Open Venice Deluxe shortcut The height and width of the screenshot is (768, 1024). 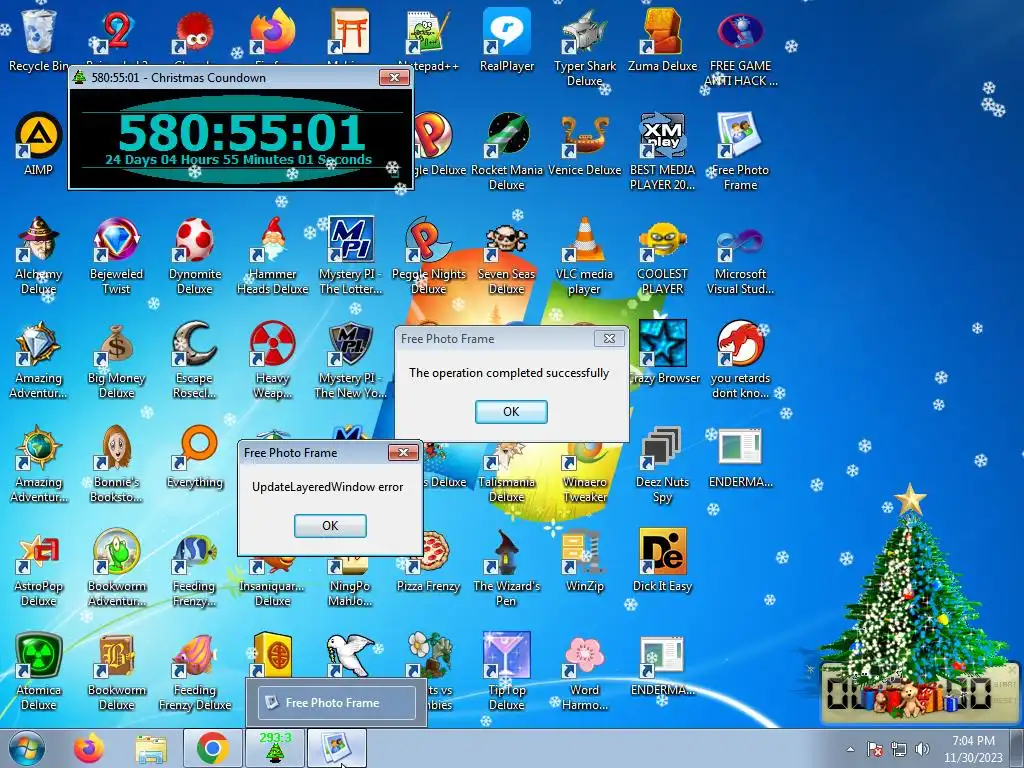[584, 144]
